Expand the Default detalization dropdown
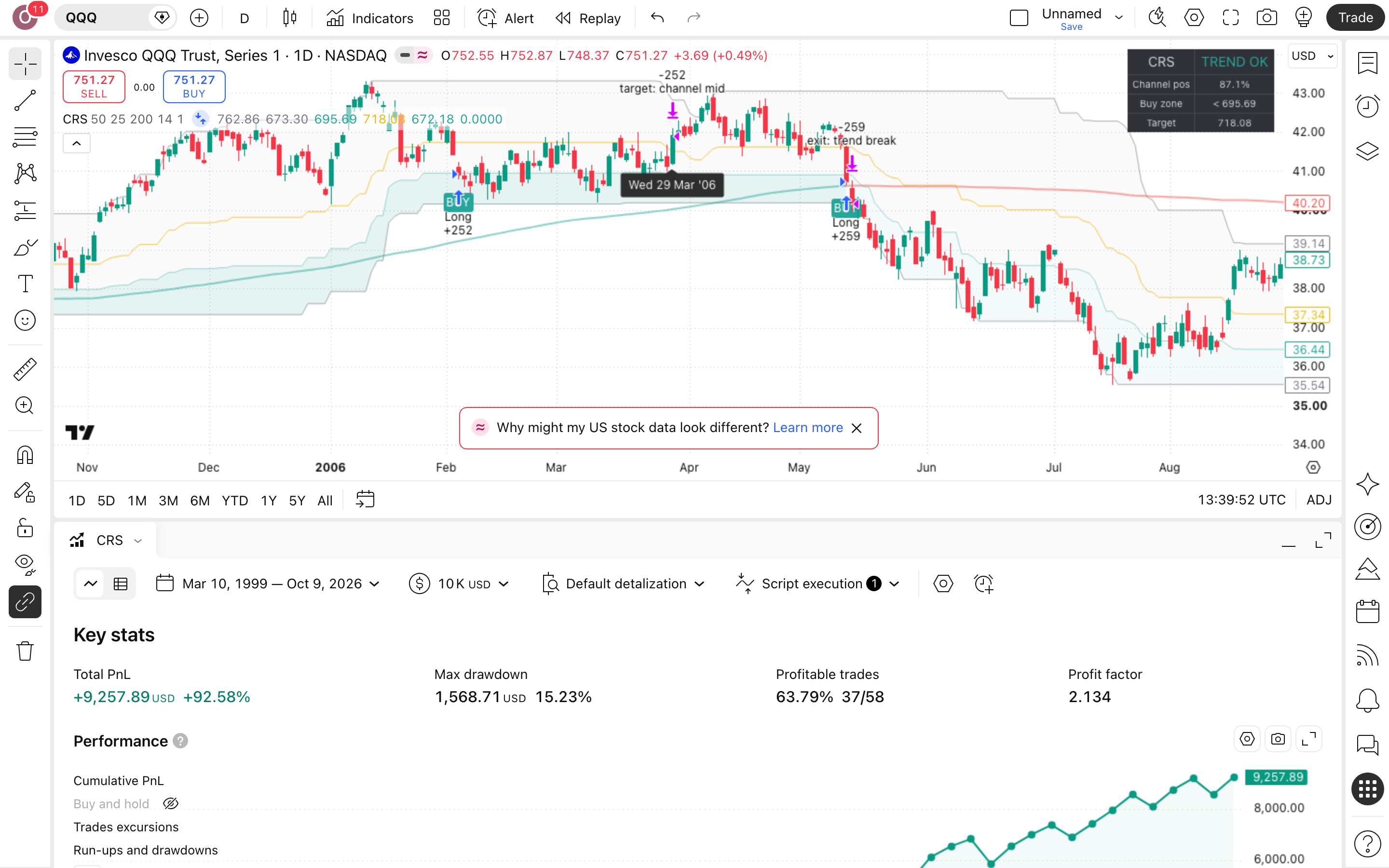 click(623, 584)
